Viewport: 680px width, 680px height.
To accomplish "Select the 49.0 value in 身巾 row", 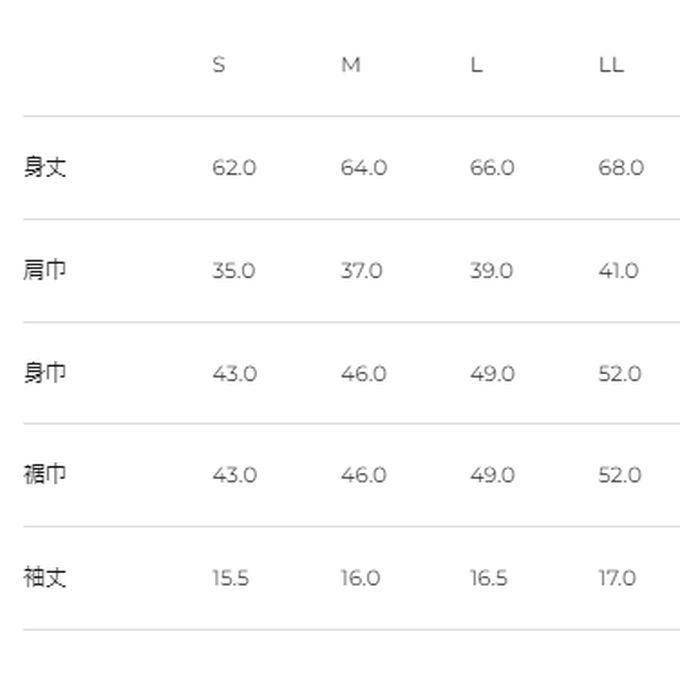I will 492,374.
